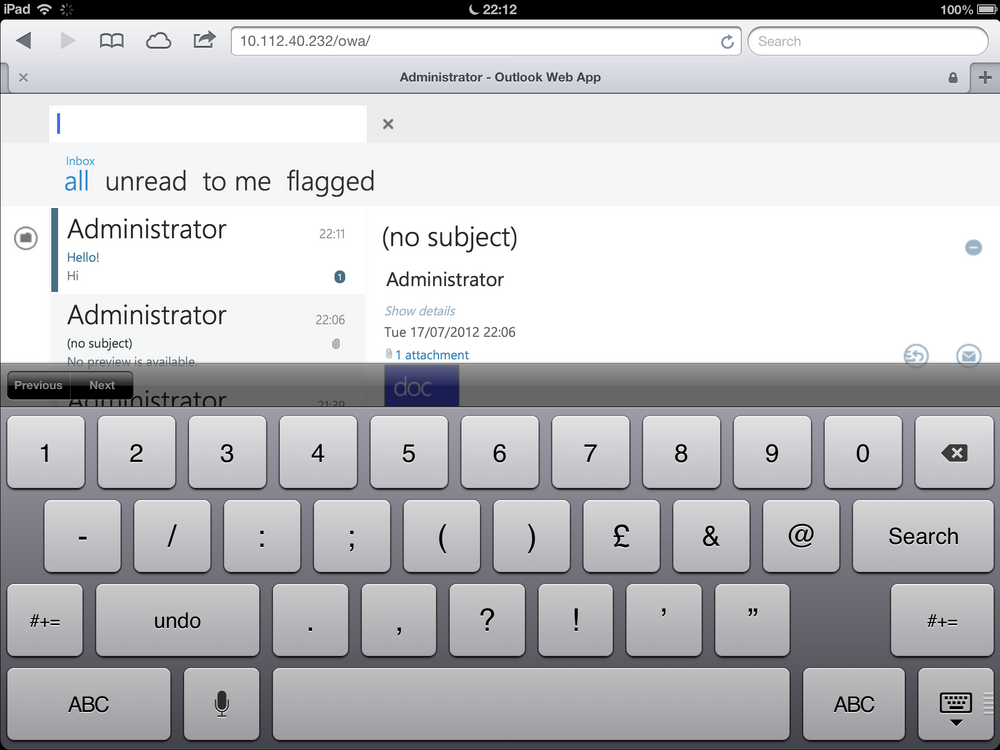This screenshot has height=750, width=1000.
Task: Tap the question mark key
Action: point(487,621)
